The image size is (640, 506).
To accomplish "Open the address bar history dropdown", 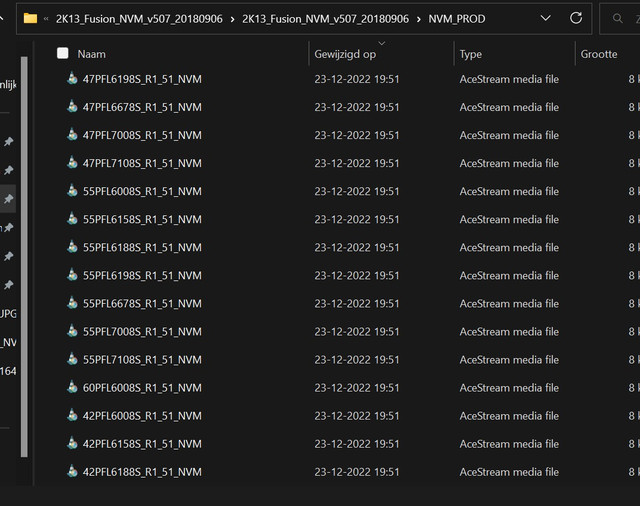I will click(x=545, y=18).
